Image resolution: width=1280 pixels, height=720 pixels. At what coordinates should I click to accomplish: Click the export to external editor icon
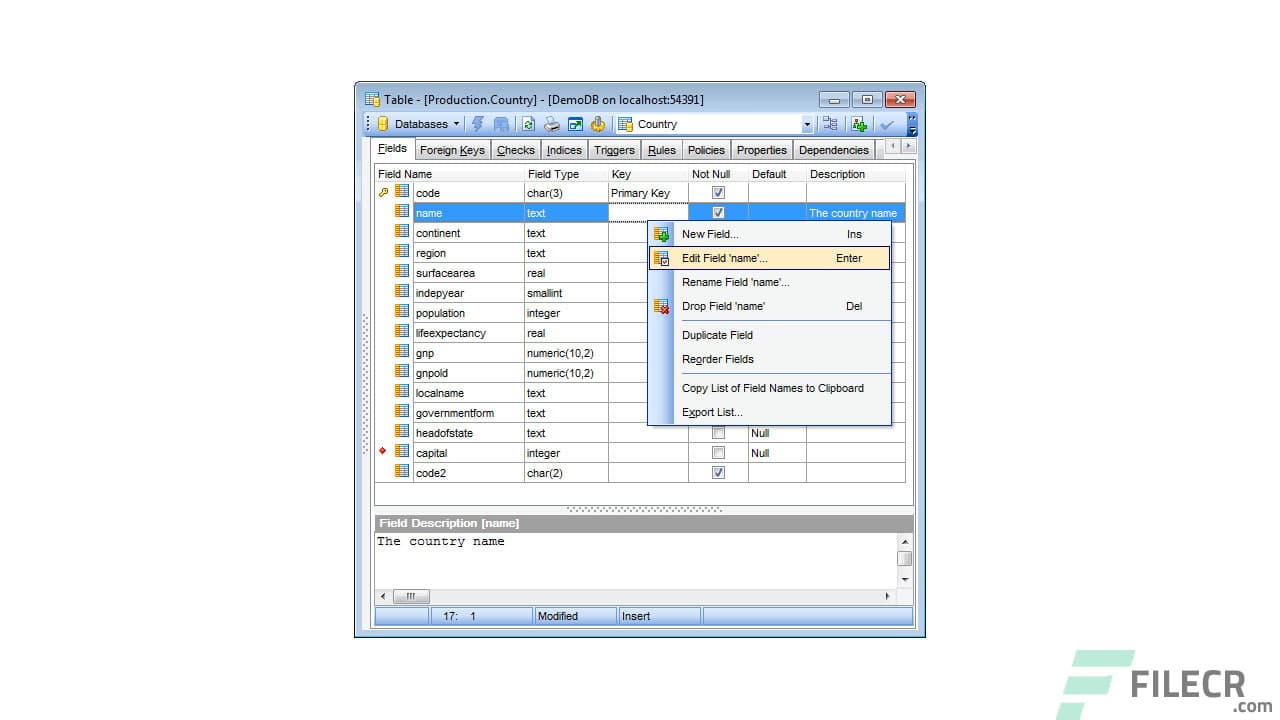[x=575, y=123]
